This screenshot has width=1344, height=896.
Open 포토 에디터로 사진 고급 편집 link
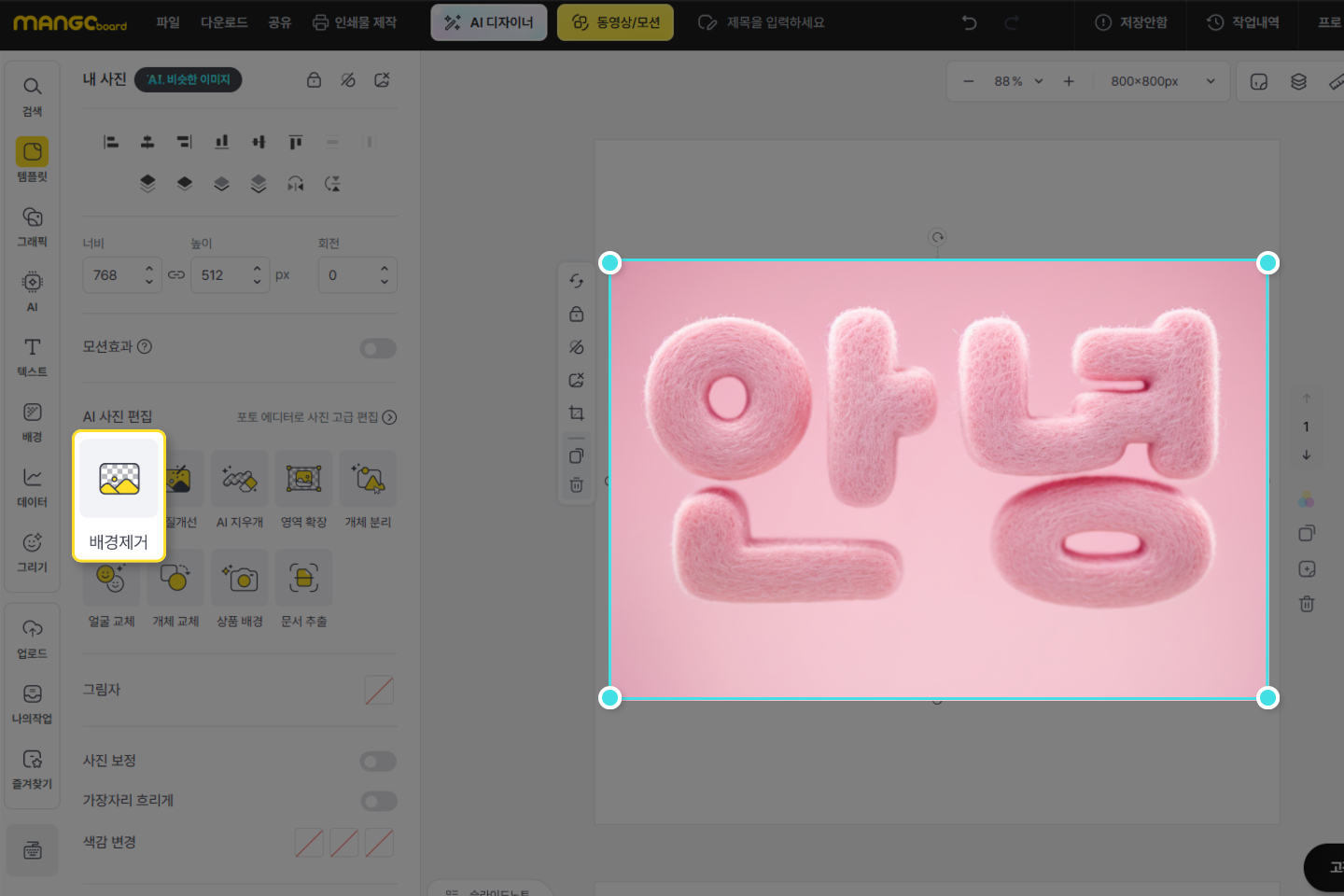click(x=316, y=417)
